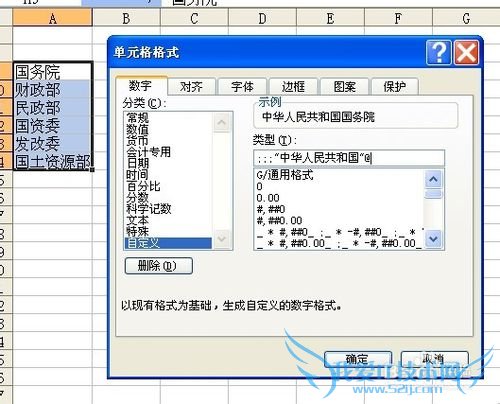Image resolution: width=500 pixels, height=404 pixels.
Task: Select column F header
Action: (x=398, y=18)
